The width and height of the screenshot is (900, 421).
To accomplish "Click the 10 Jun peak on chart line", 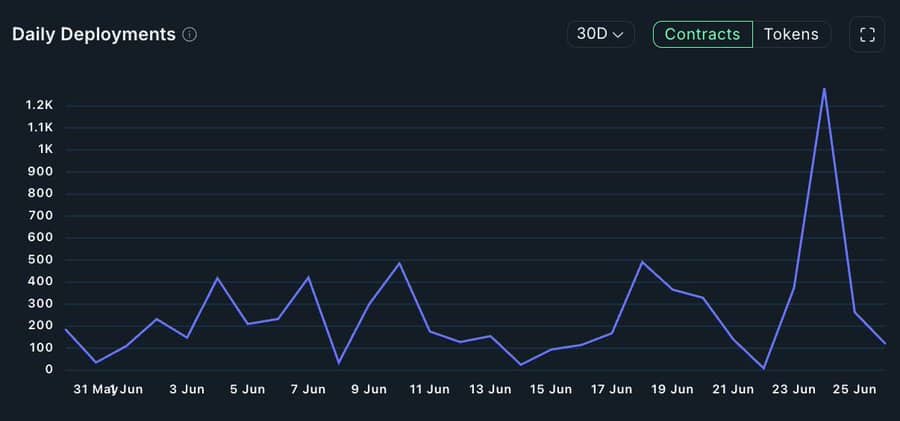I will [x=399, y=263].
